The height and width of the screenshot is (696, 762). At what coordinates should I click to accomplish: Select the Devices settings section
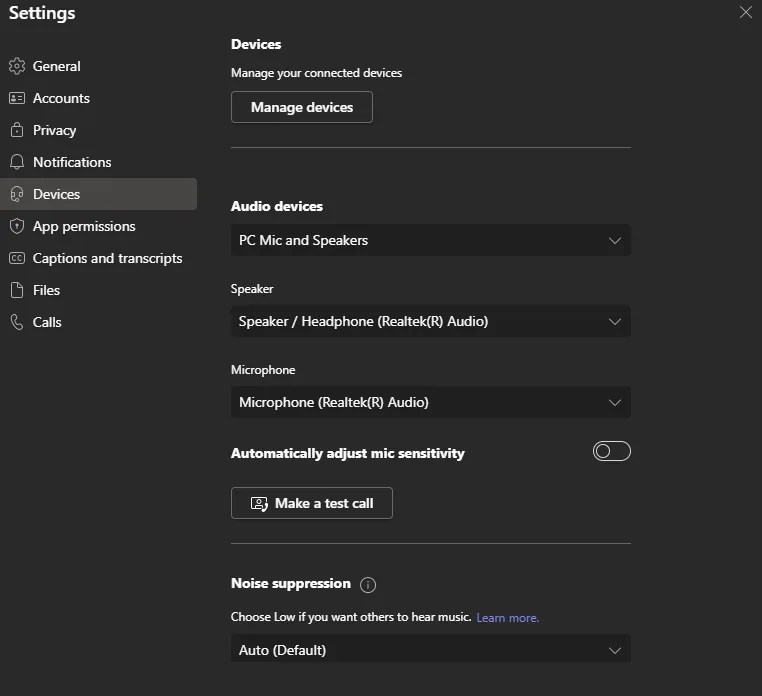57,194
